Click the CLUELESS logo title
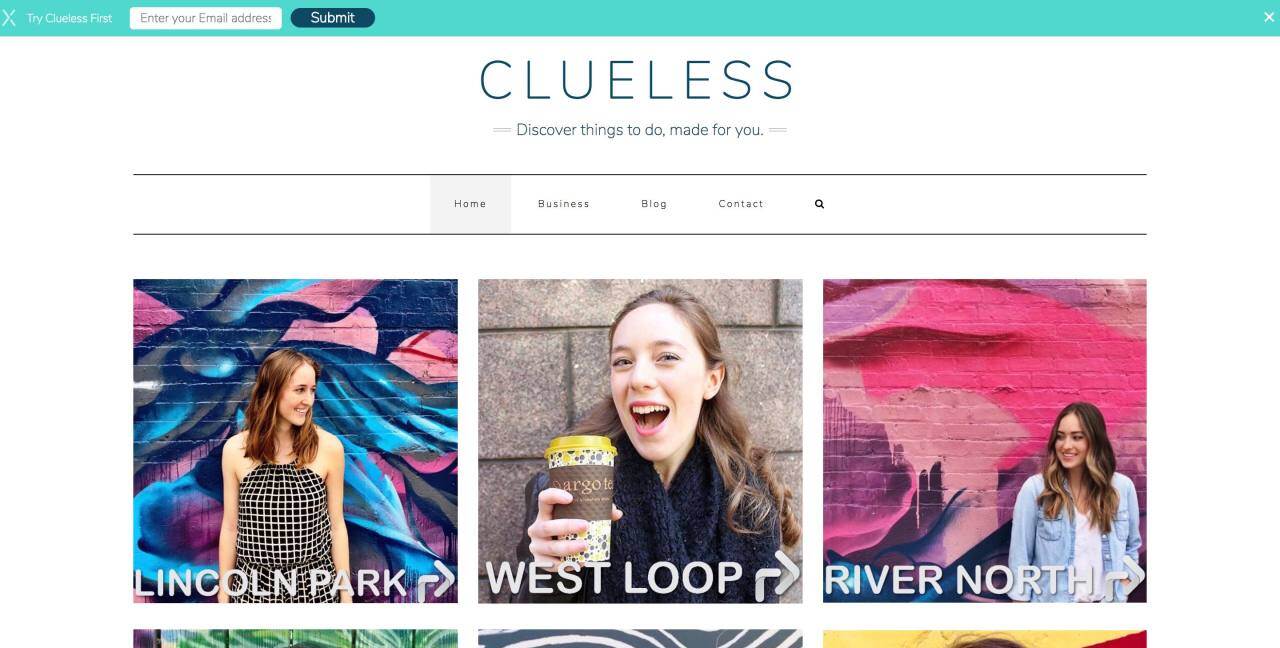The image size is (1280, 648). click(637, 80)
